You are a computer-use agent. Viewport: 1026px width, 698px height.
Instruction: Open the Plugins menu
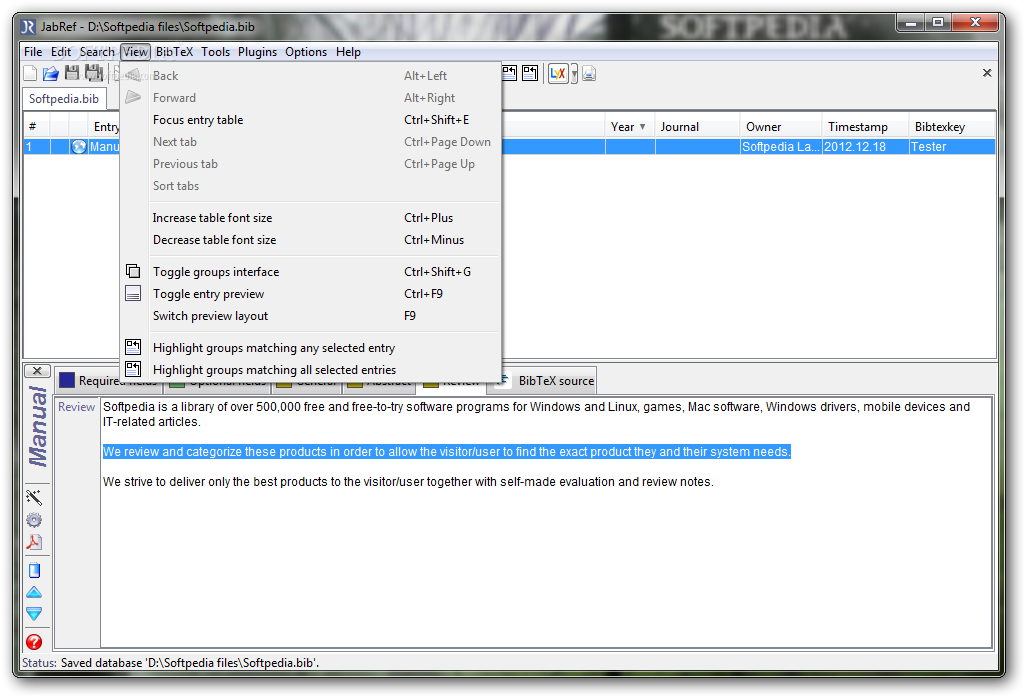[x=257, y=52]
